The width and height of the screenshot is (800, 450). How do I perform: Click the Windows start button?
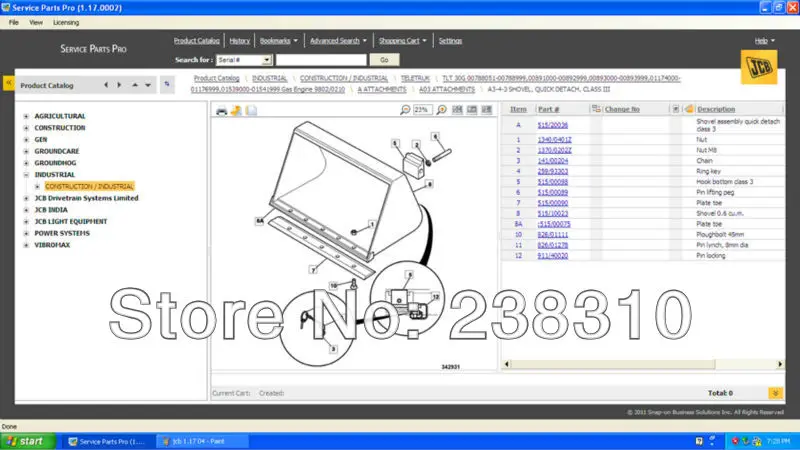[x=28, y=441]
